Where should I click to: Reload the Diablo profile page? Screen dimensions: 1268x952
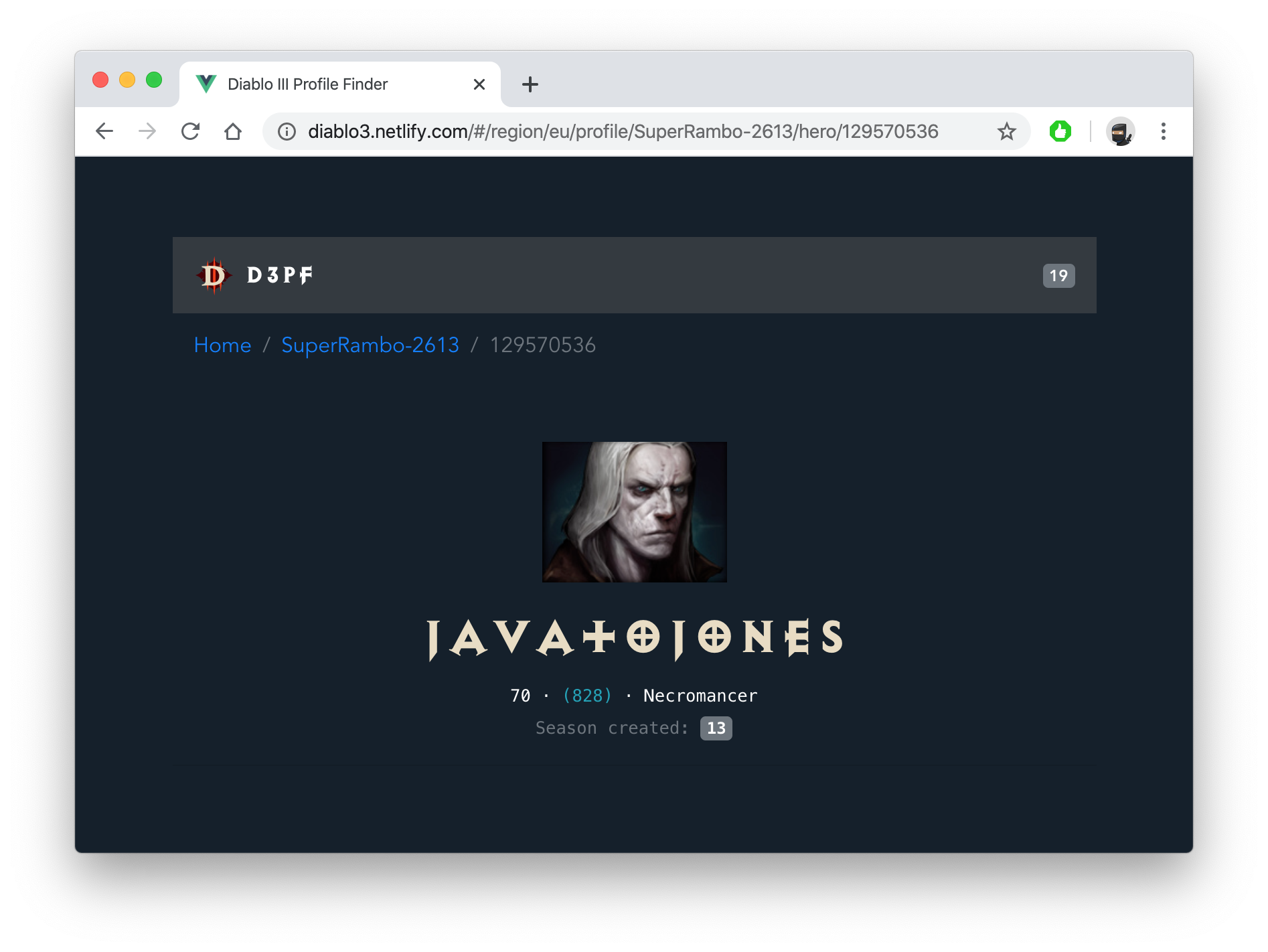coord(191,131)
